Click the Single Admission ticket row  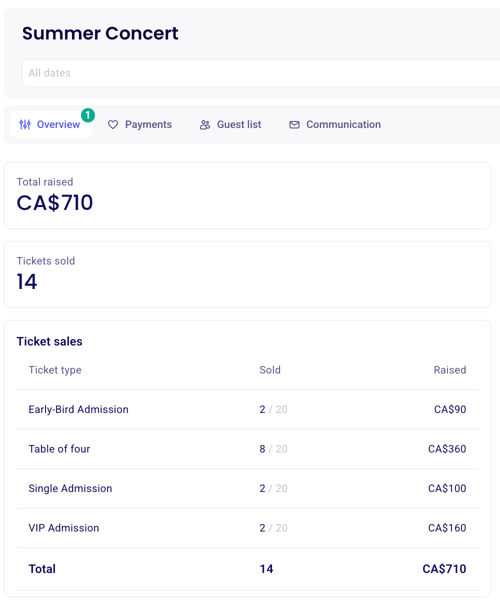247,488
